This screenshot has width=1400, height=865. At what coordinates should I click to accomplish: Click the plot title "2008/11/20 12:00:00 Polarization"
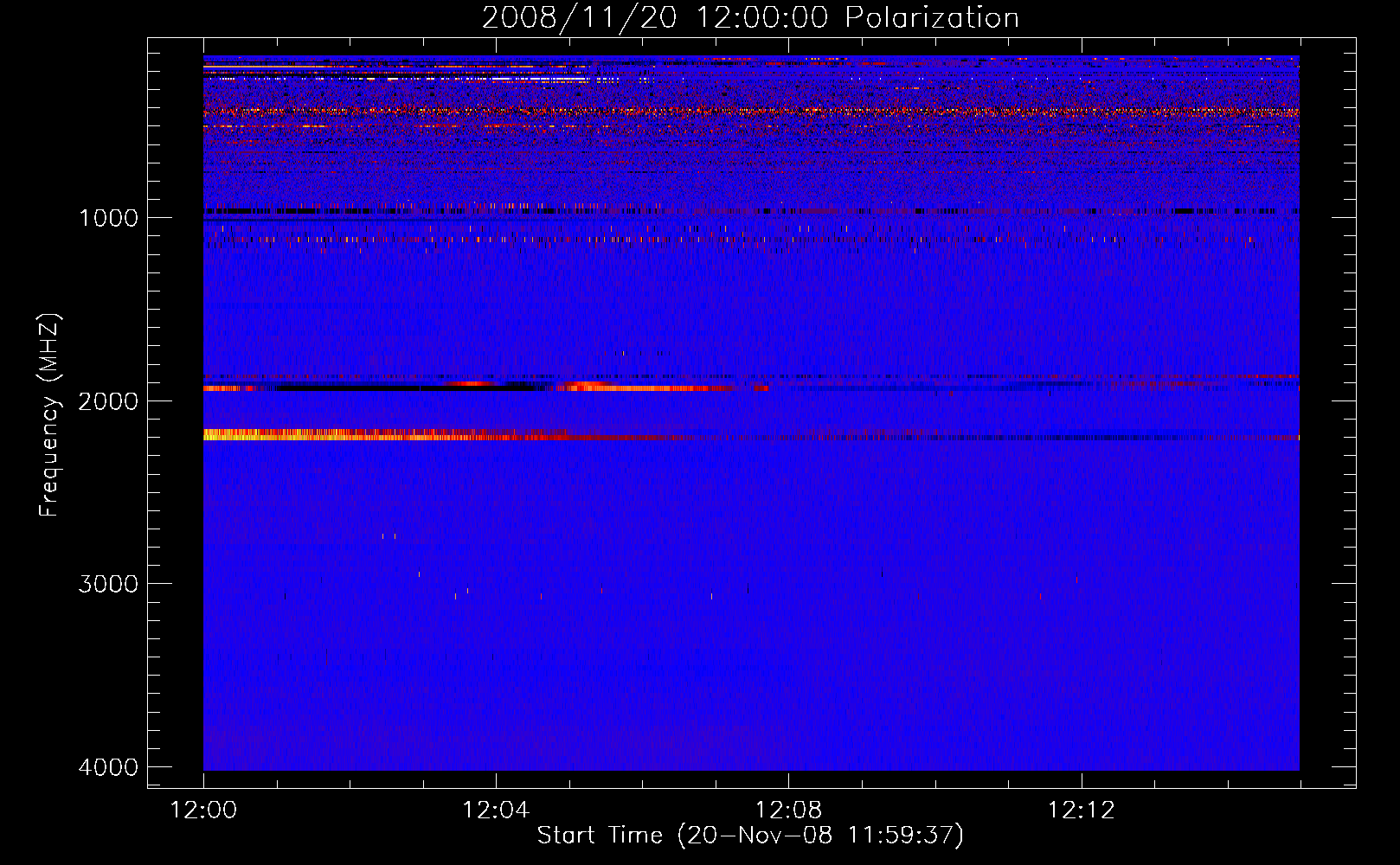[750, 17]
